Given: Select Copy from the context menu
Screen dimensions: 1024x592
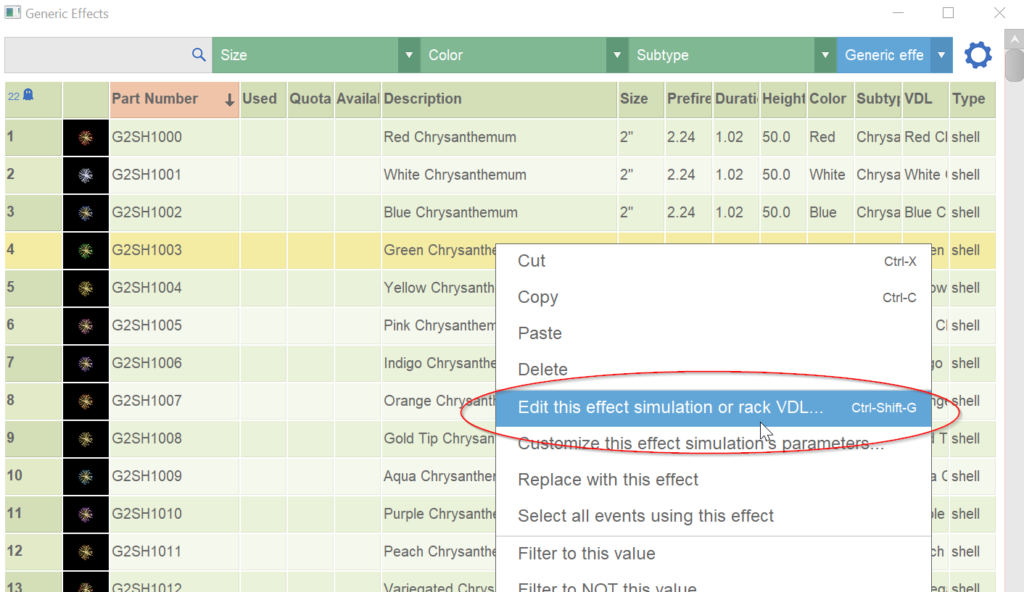Looking at the screenshot, I should tap(538, 297).
